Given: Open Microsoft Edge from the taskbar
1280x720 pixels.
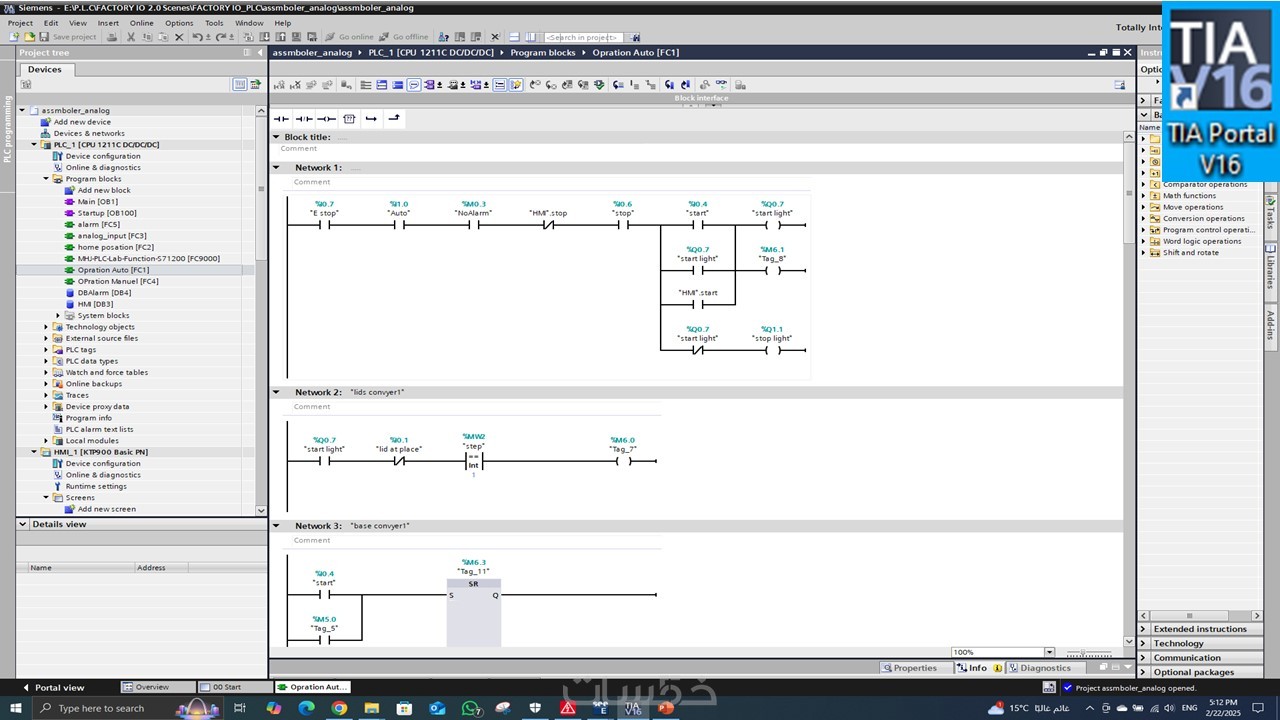Looking at the screenshot, I should pyautogui.click(x=306, y=708).
